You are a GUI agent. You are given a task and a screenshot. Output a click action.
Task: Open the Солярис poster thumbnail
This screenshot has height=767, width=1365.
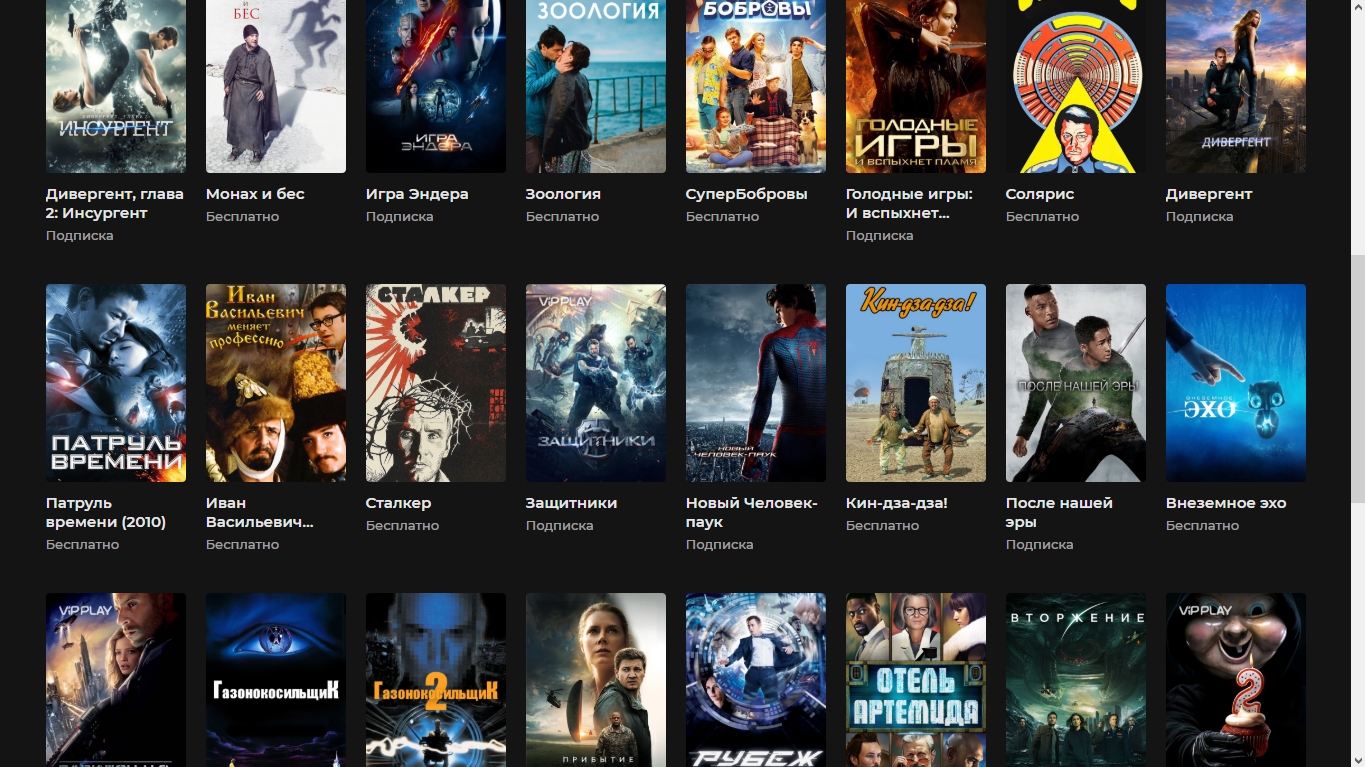click(x=1076, y=86)
